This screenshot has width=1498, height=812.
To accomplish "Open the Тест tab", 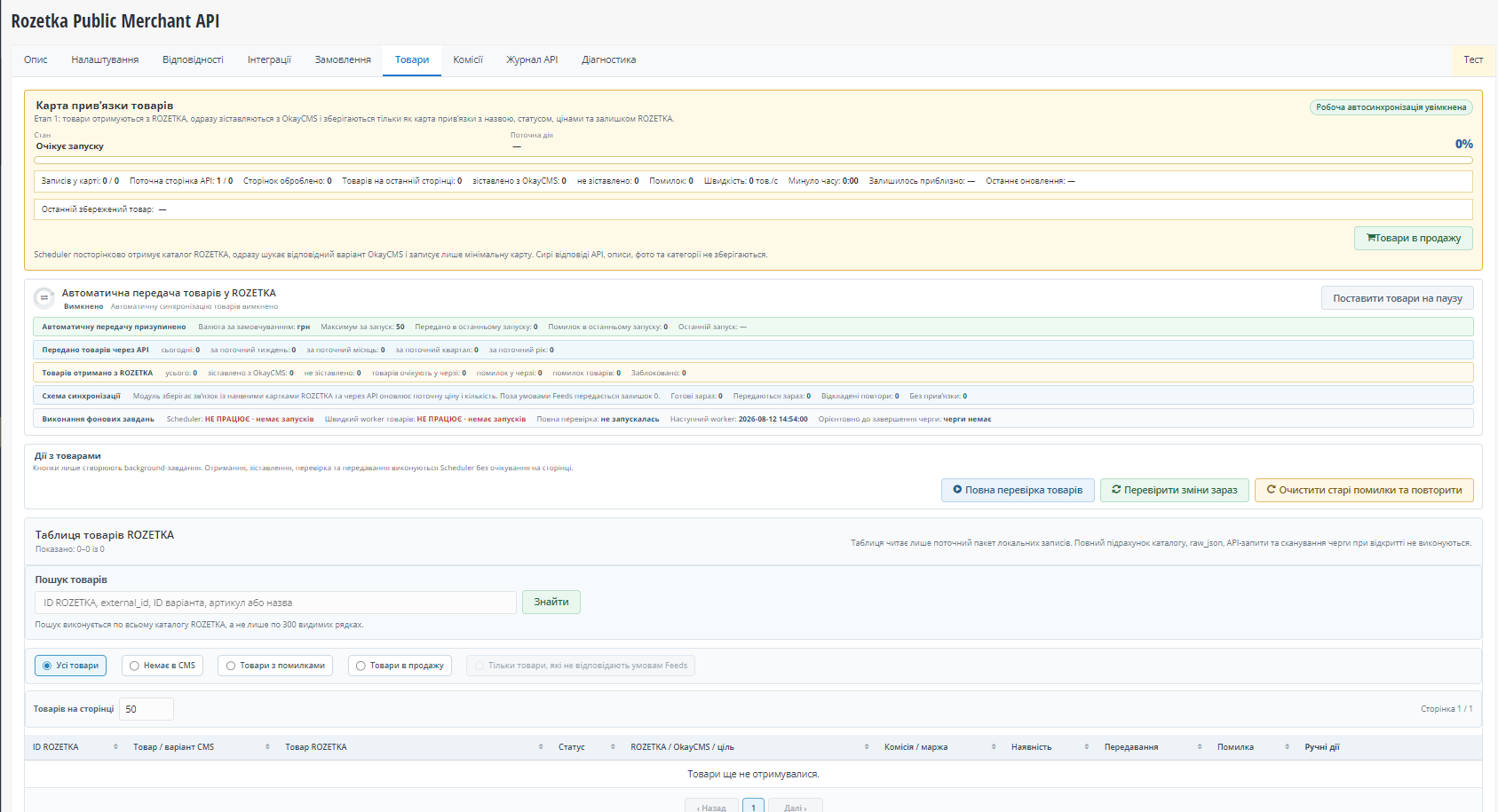I will pyautogui.click(x=1473, y=60).
